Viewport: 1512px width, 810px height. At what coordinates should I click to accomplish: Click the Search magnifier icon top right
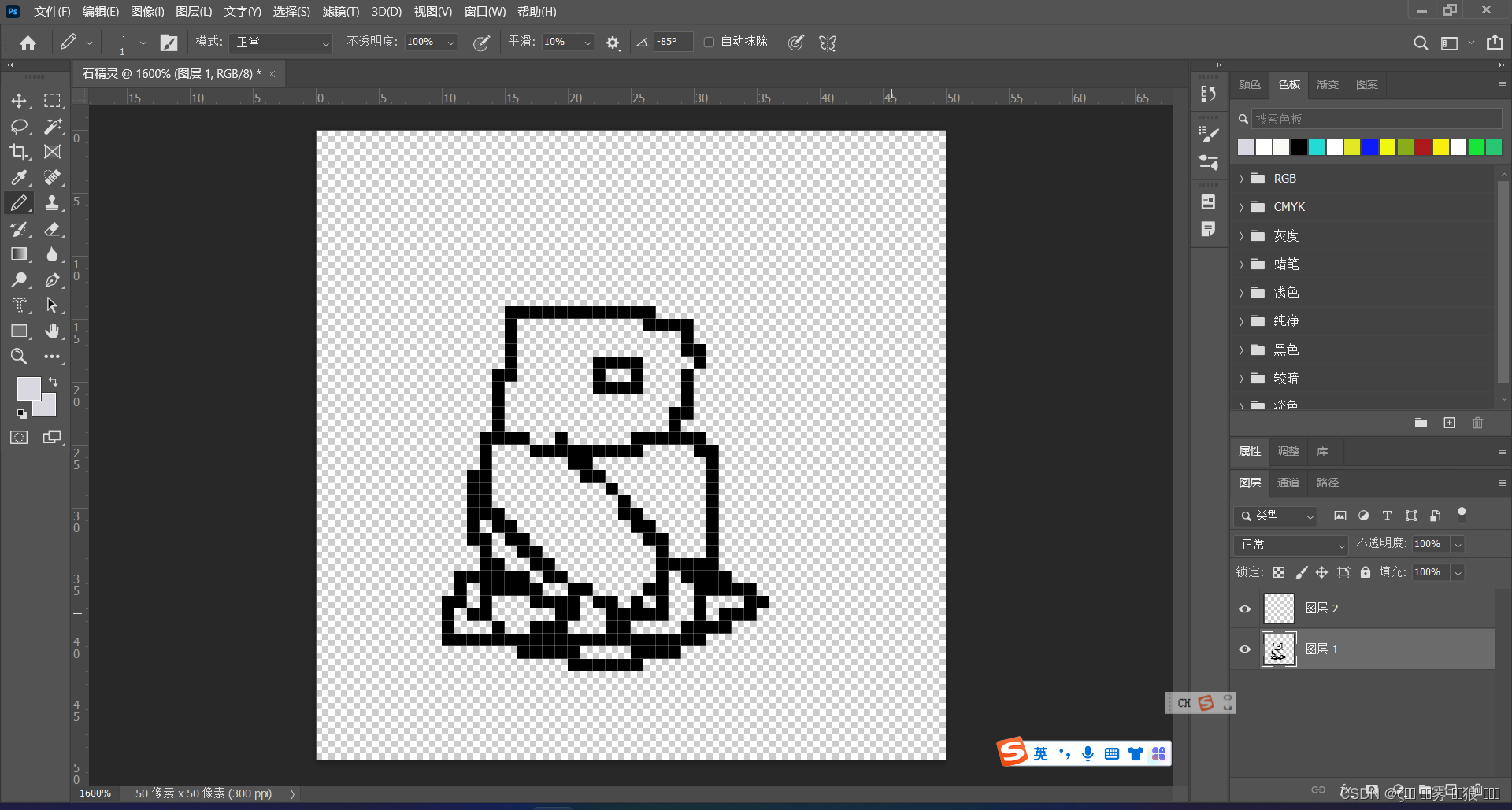[x=1420, y=43]
